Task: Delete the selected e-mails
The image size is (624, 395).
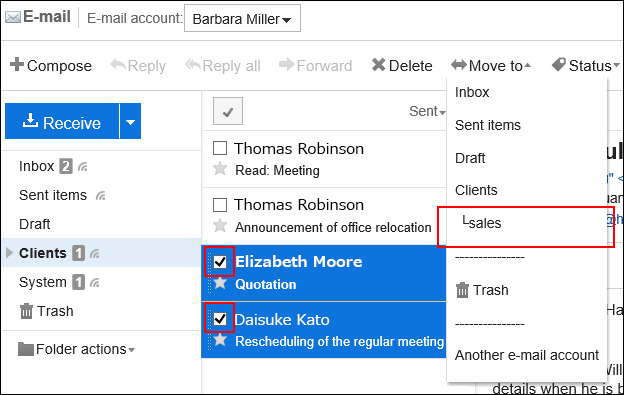Action: tap(402, 66)
